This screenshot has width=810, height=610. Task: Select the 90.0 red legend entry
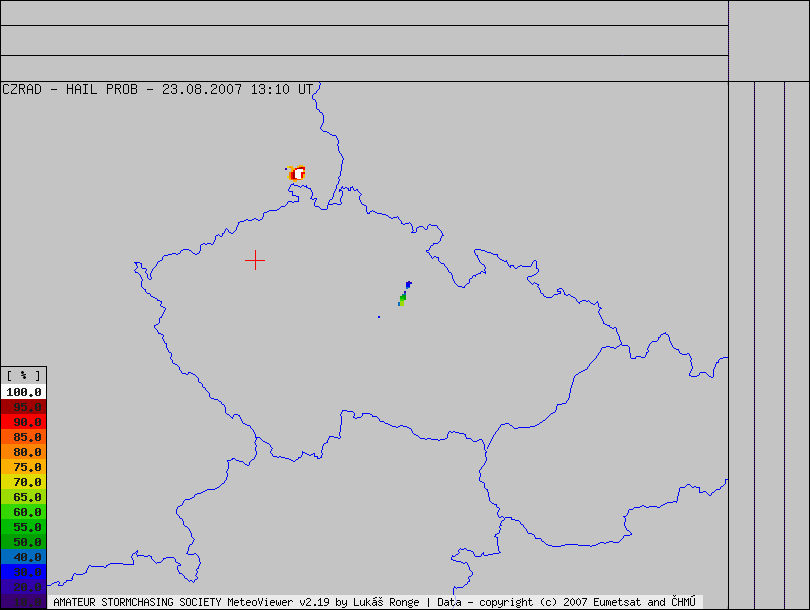point(23,422)
